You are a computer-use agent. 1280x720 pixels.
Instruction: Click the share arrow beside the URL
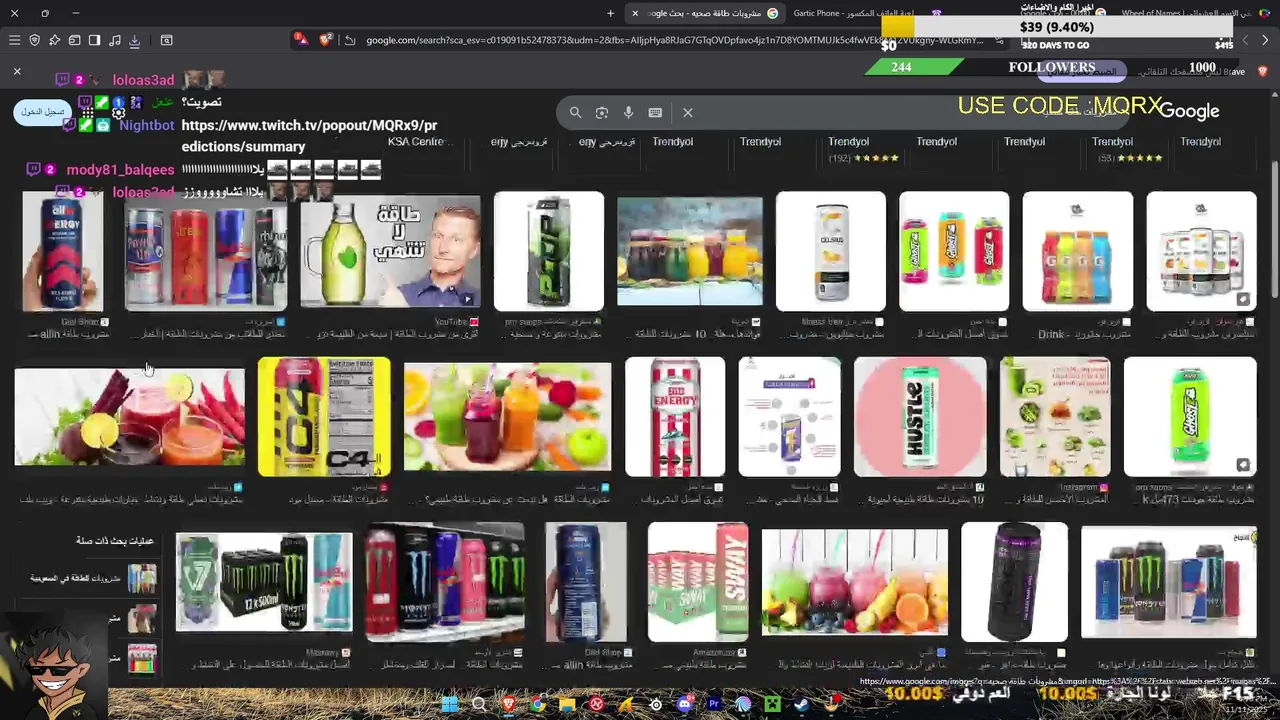coord(349,40)
